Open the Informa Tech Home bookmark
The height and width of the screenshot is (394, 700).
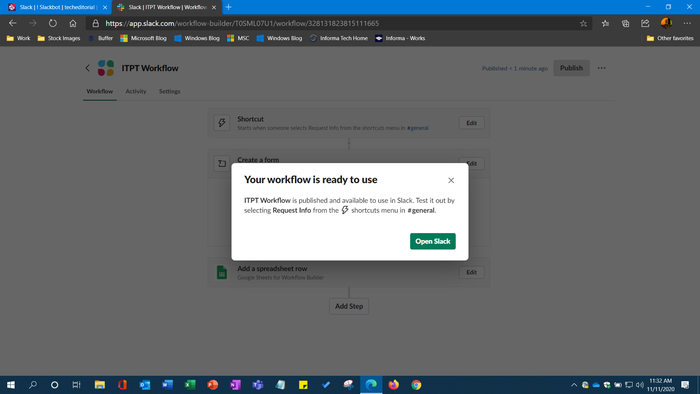pos(339,38)
